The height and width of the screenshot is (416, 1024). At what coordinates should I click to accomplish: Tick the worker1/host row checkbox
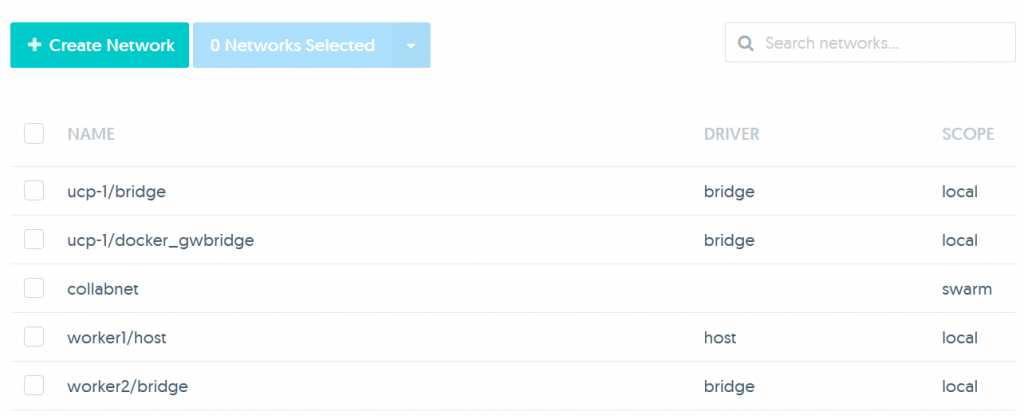[34, 337]
